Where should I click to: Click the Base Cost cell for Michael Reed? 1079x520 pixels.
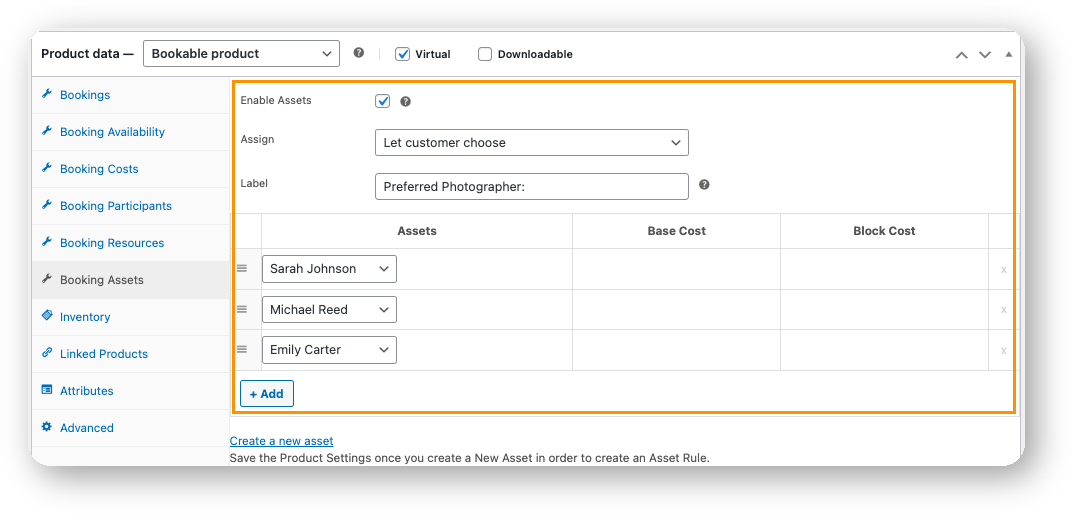point(676,310)
